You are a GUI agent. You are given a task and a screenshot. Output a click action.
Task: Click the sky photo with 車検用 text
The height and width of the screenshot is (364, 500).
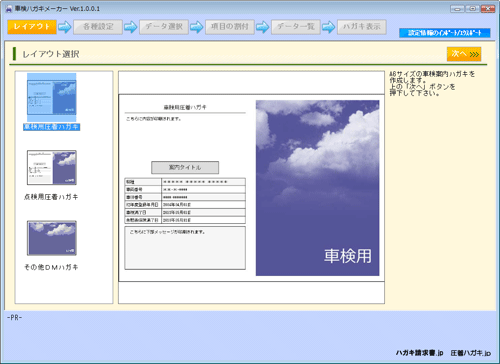click(x=317, y=188)
